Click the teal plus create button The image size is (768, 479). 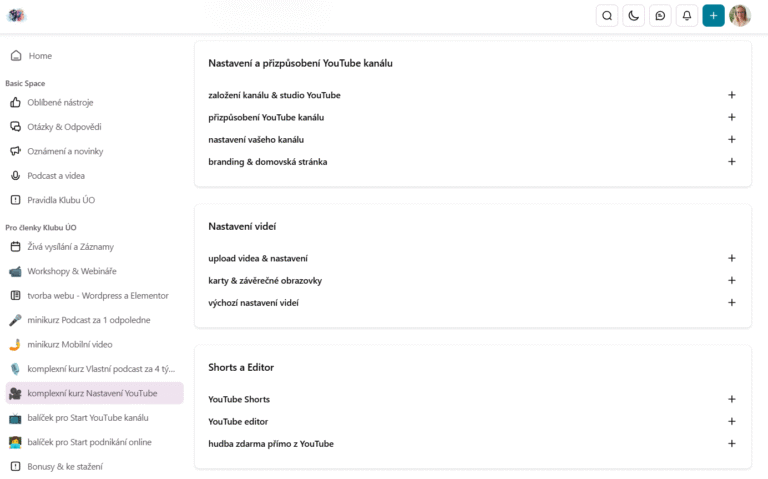click(713, 16)
